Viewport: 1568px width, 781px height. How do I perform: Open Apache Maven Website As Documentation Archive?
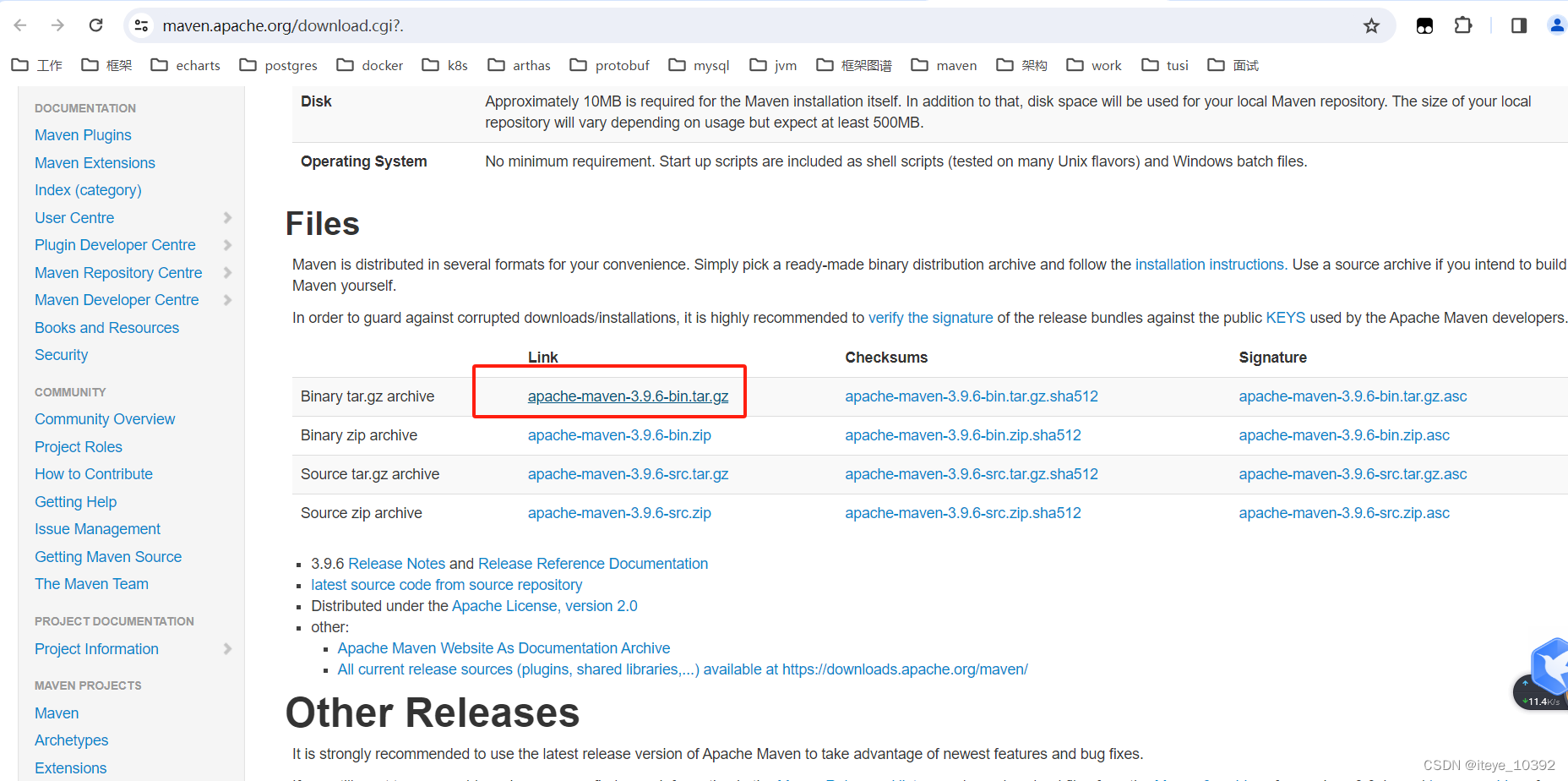pos(504,648)
